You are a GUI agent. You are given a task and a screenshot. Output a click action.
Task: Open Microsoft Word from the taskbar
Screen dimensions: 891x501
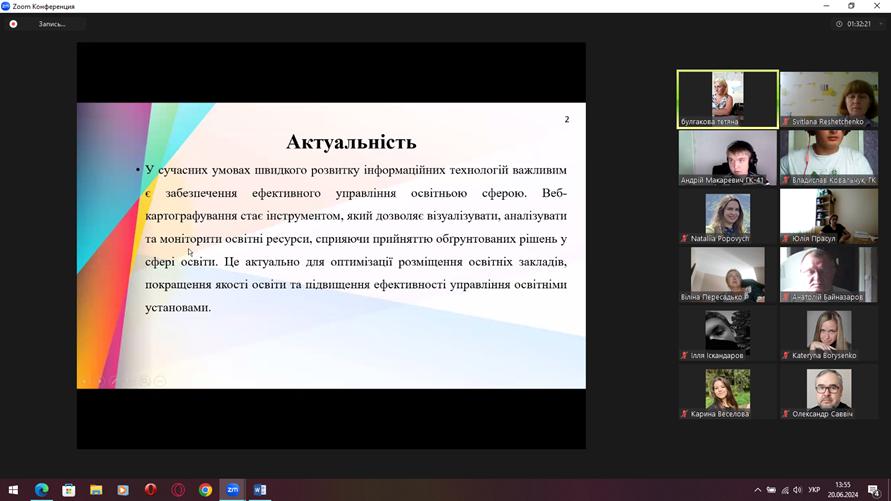(x=260, y=490)
